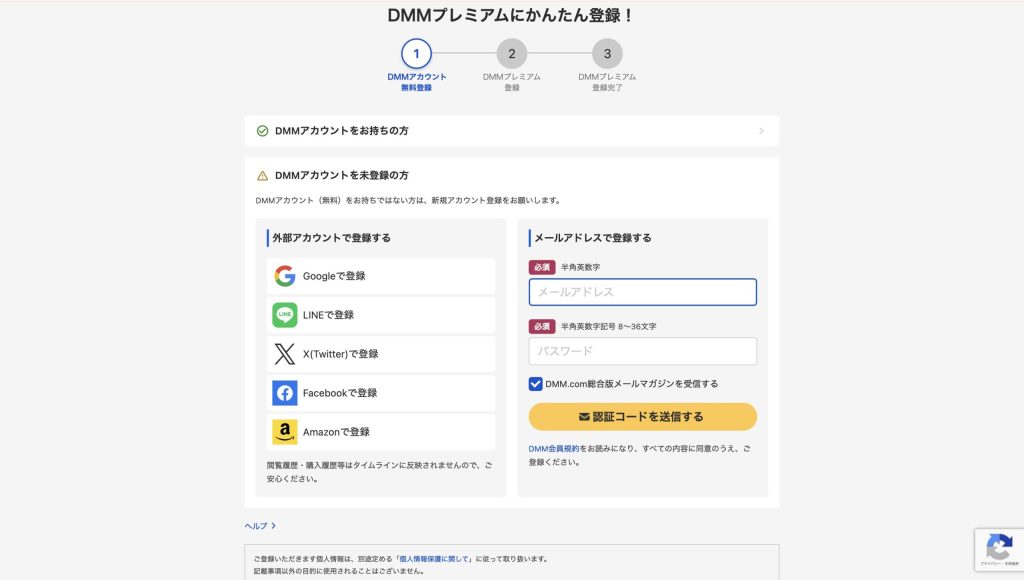Click the Google logo icon
This screenshot has width=1024, height=580.
point(285,276)
